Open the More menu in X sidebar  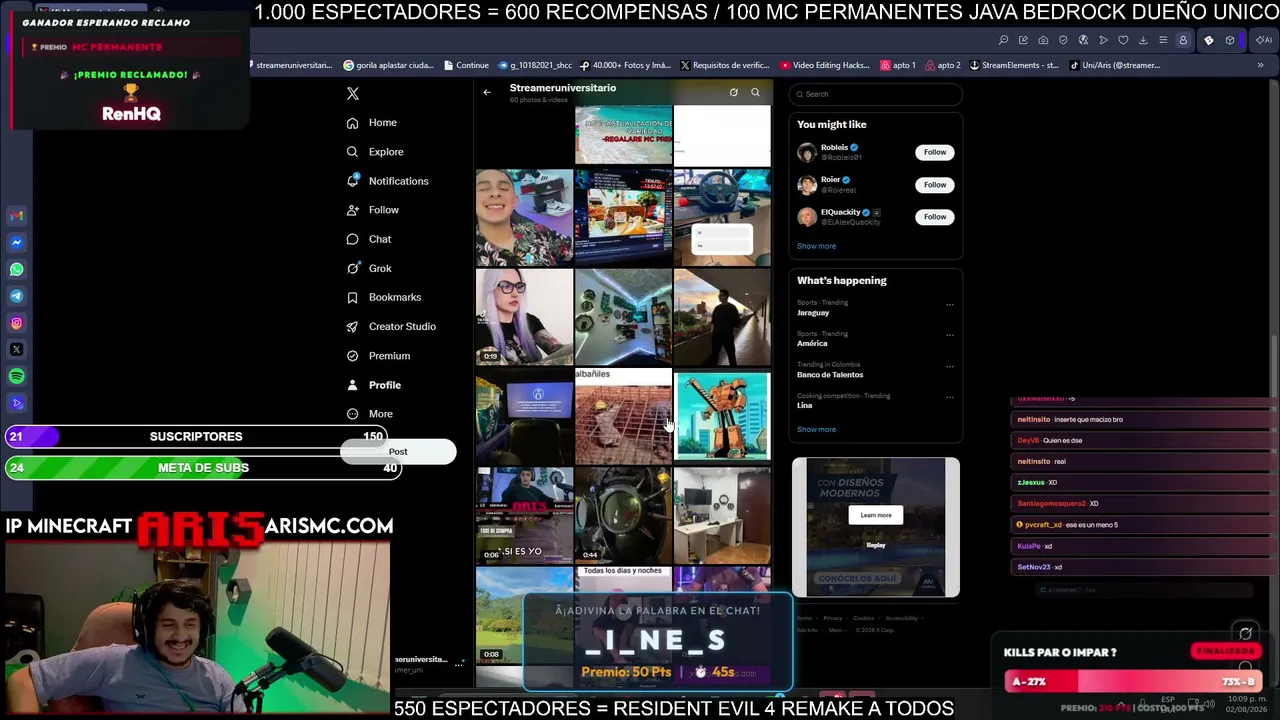pos(370,414)
